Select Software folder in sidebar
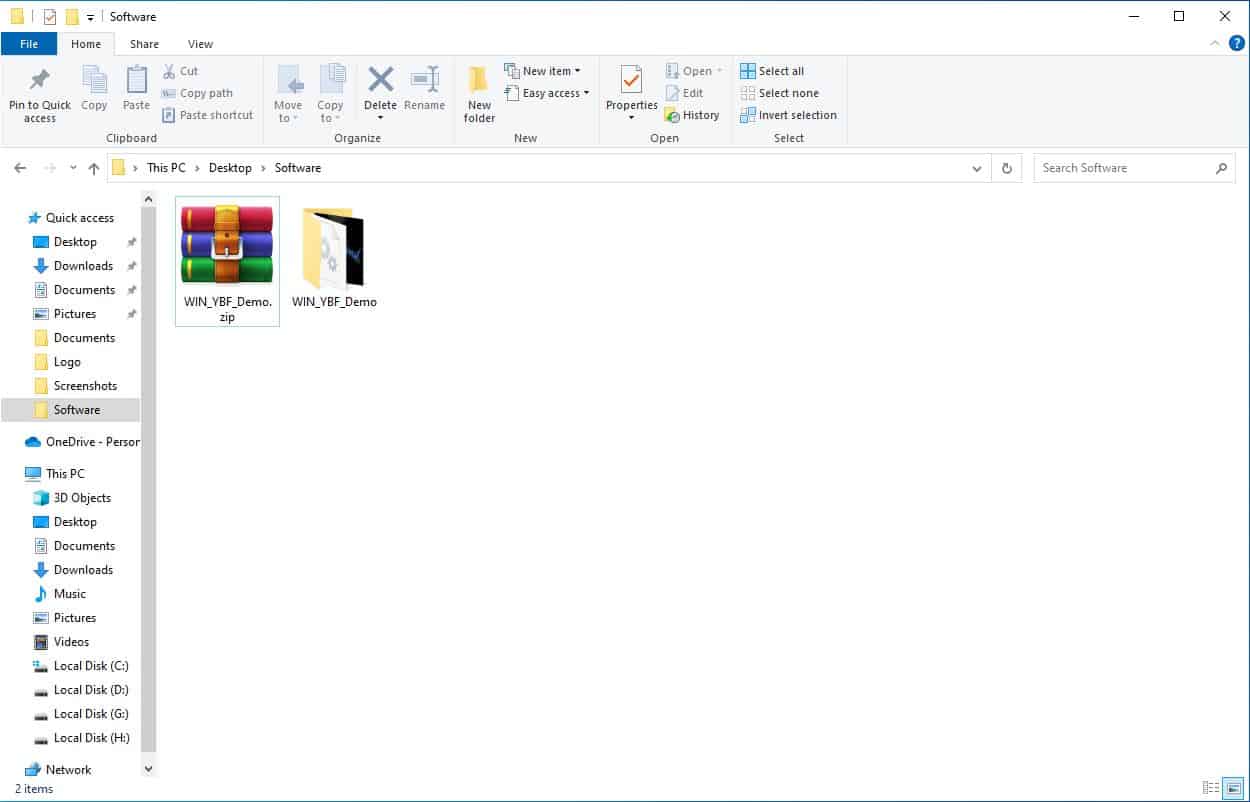The height and width of the screenshot is (802, 1250). (x=71, y=410)
